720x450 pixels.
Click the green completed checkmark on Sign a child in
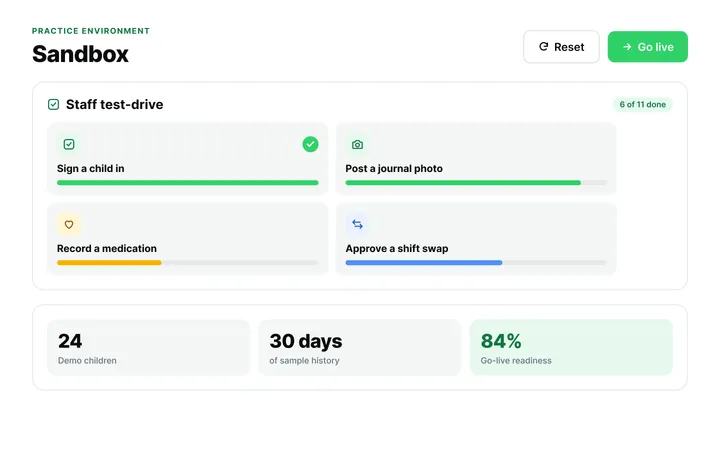point(310,144)
